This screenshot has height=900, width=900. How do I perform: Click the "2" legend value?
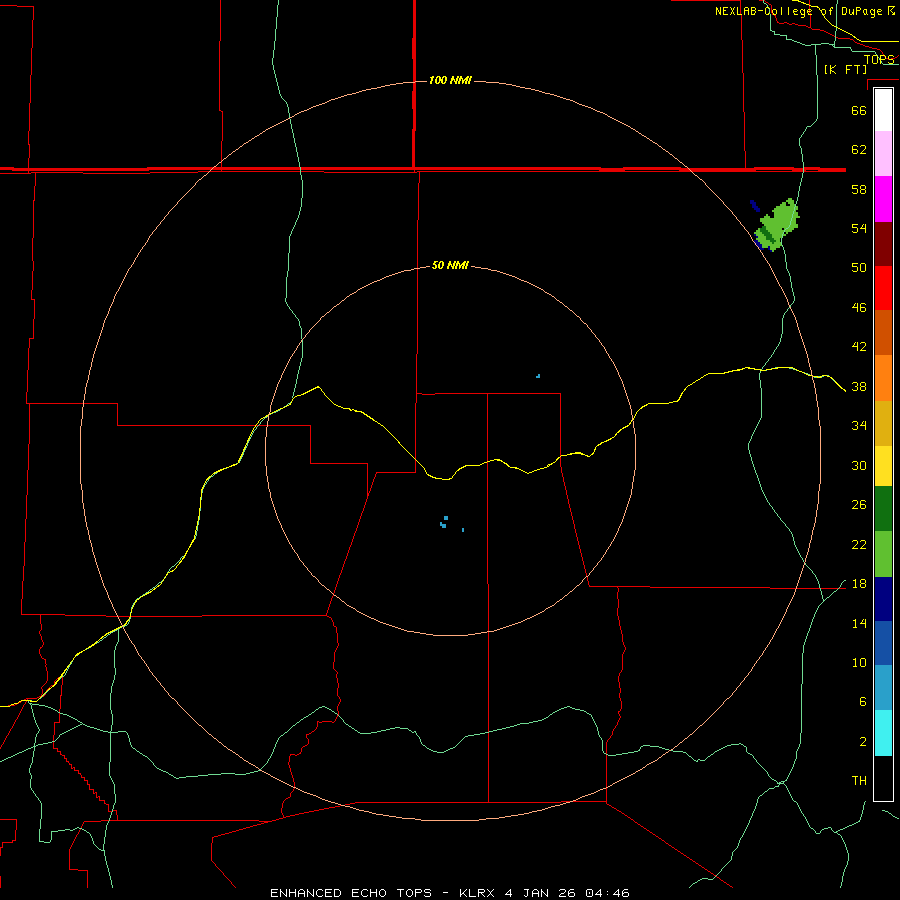point(862,742)
